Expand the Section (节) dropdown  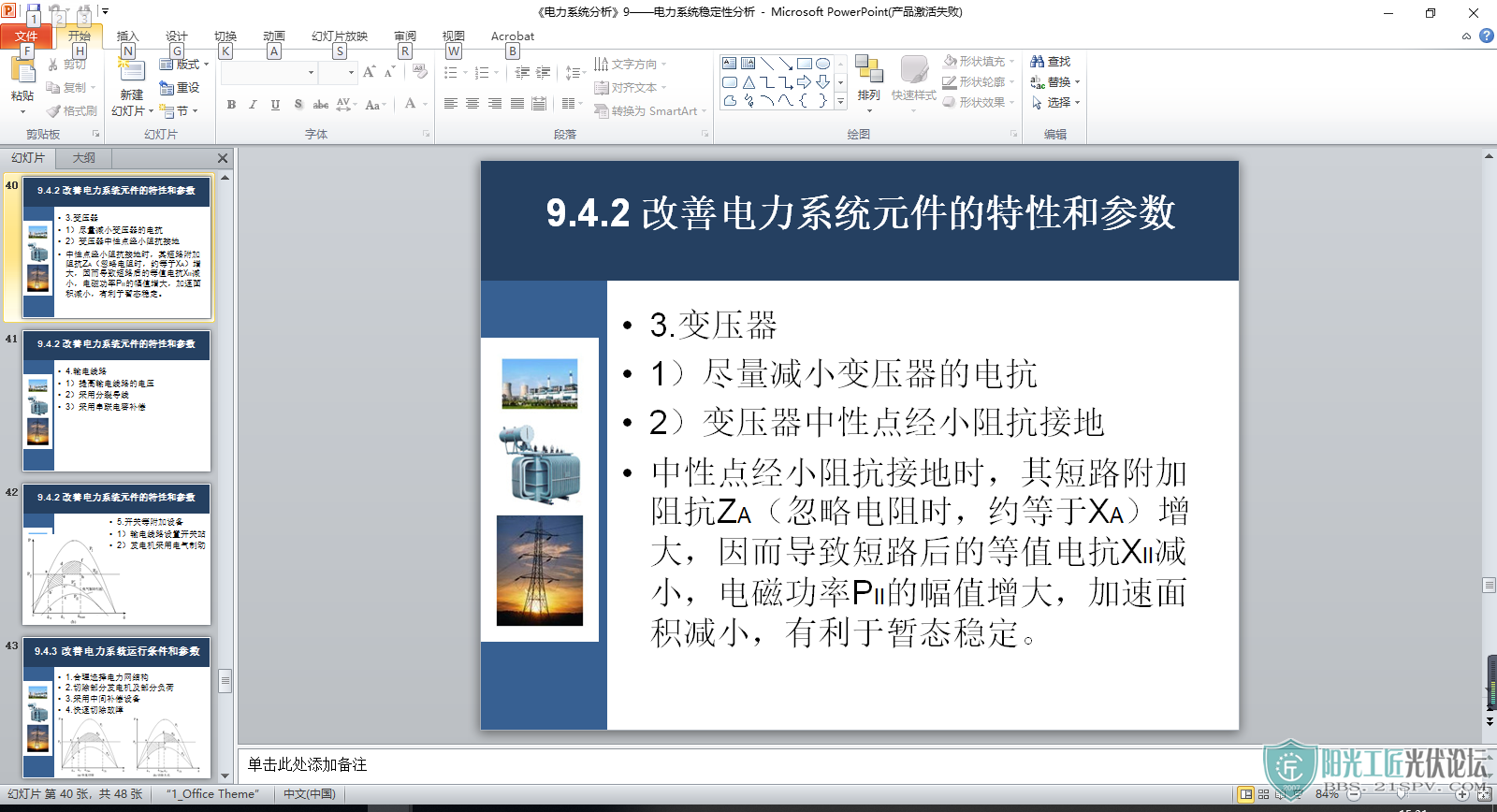pyautogui.click(x=181, y=110)
